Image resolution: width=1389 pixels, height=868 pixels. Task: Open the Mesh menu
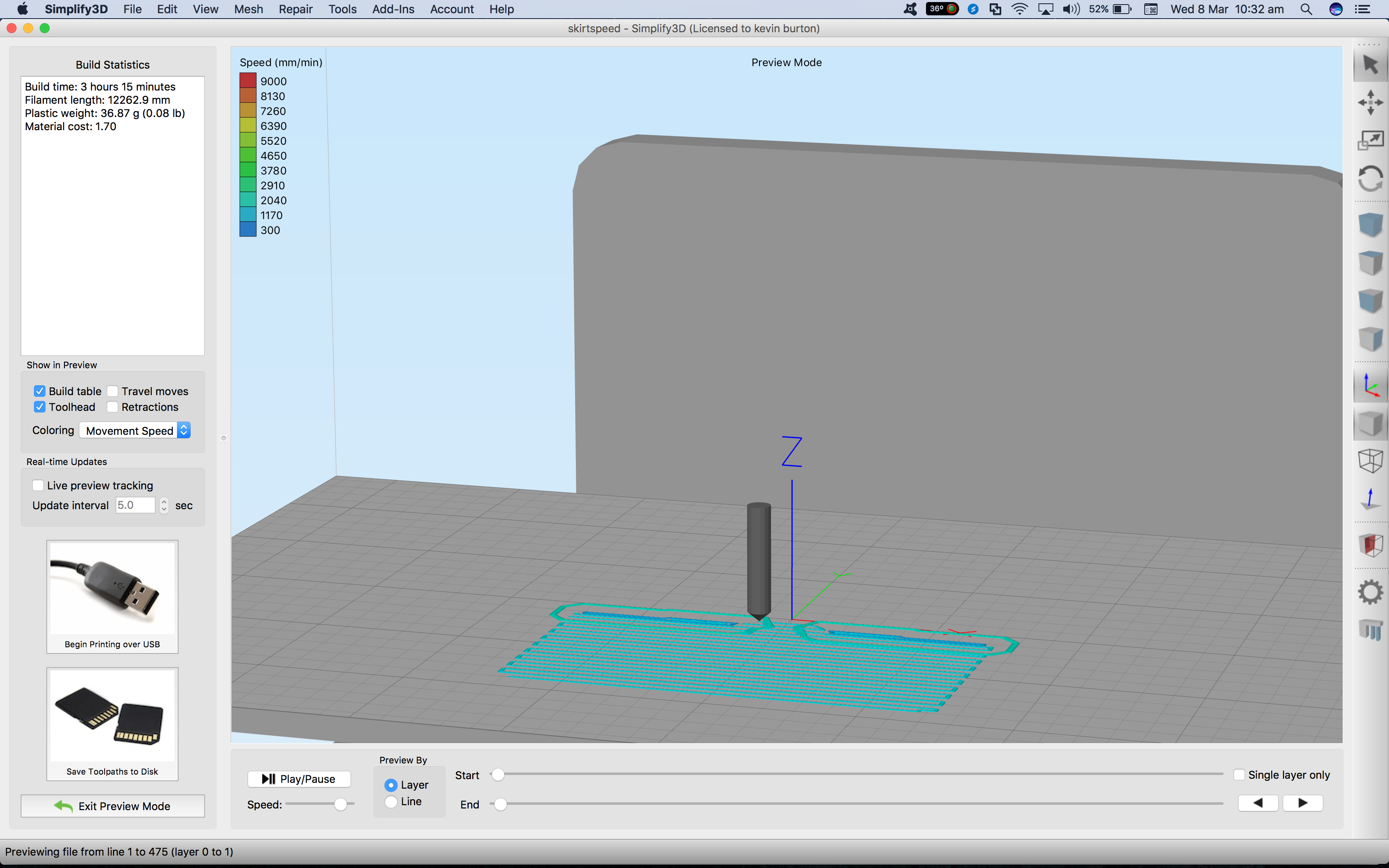(x=248, y=9)
